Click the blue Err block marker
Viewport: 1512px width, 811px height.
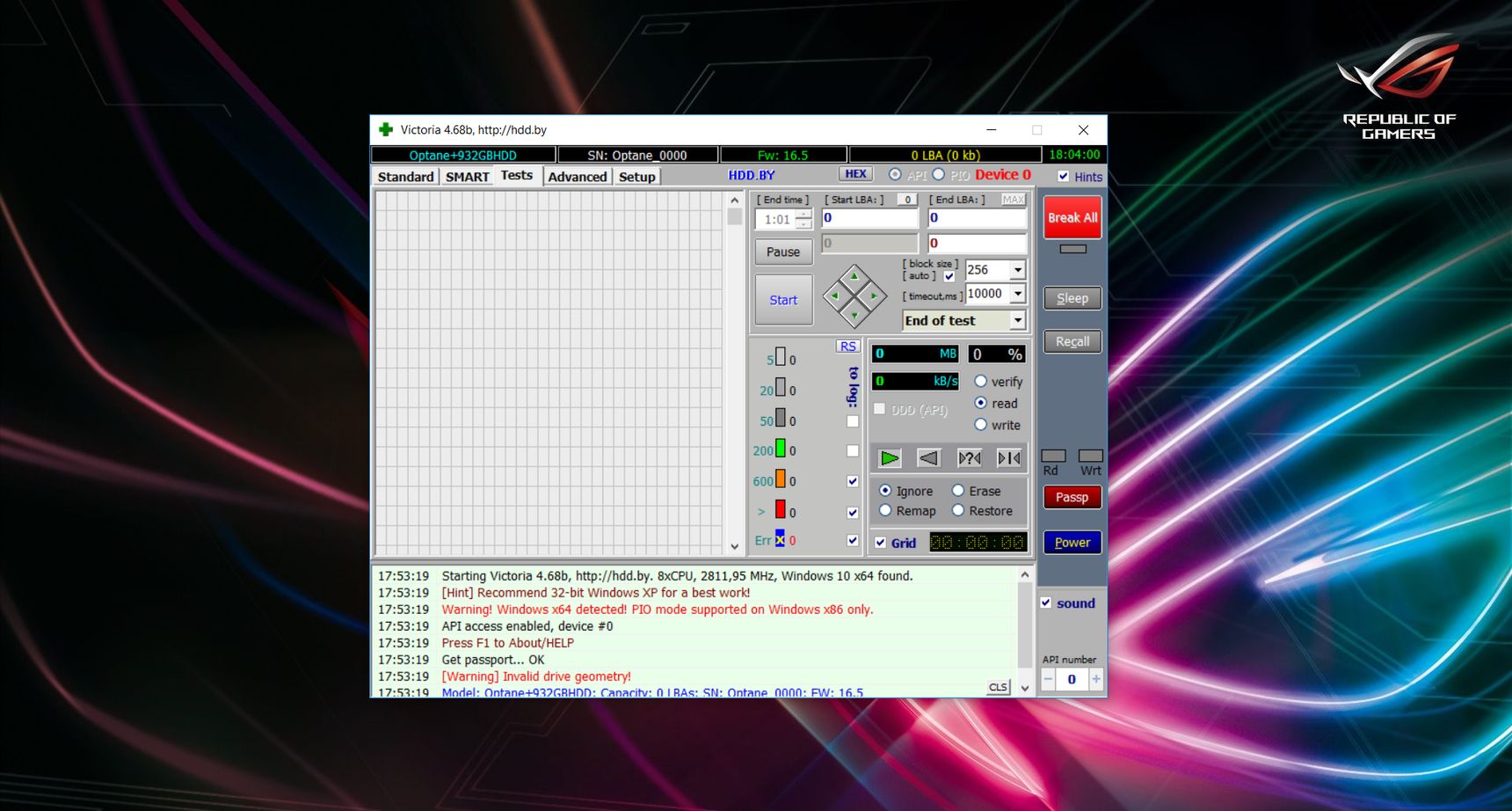(x=780, y=539)
